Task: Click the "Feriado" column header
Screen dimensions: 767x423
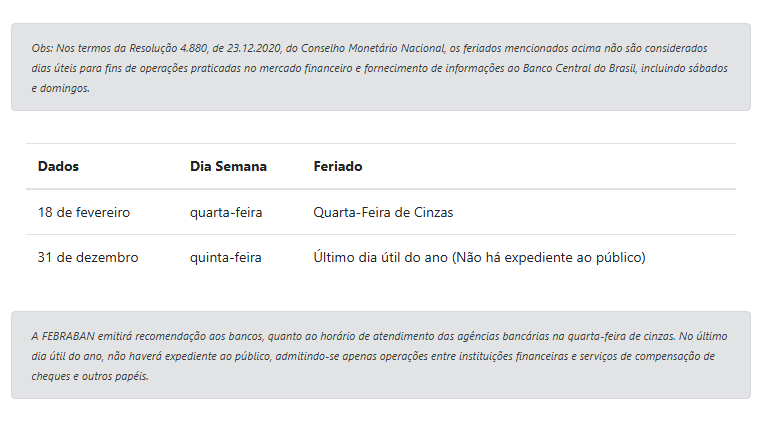Action: [338, 166]
